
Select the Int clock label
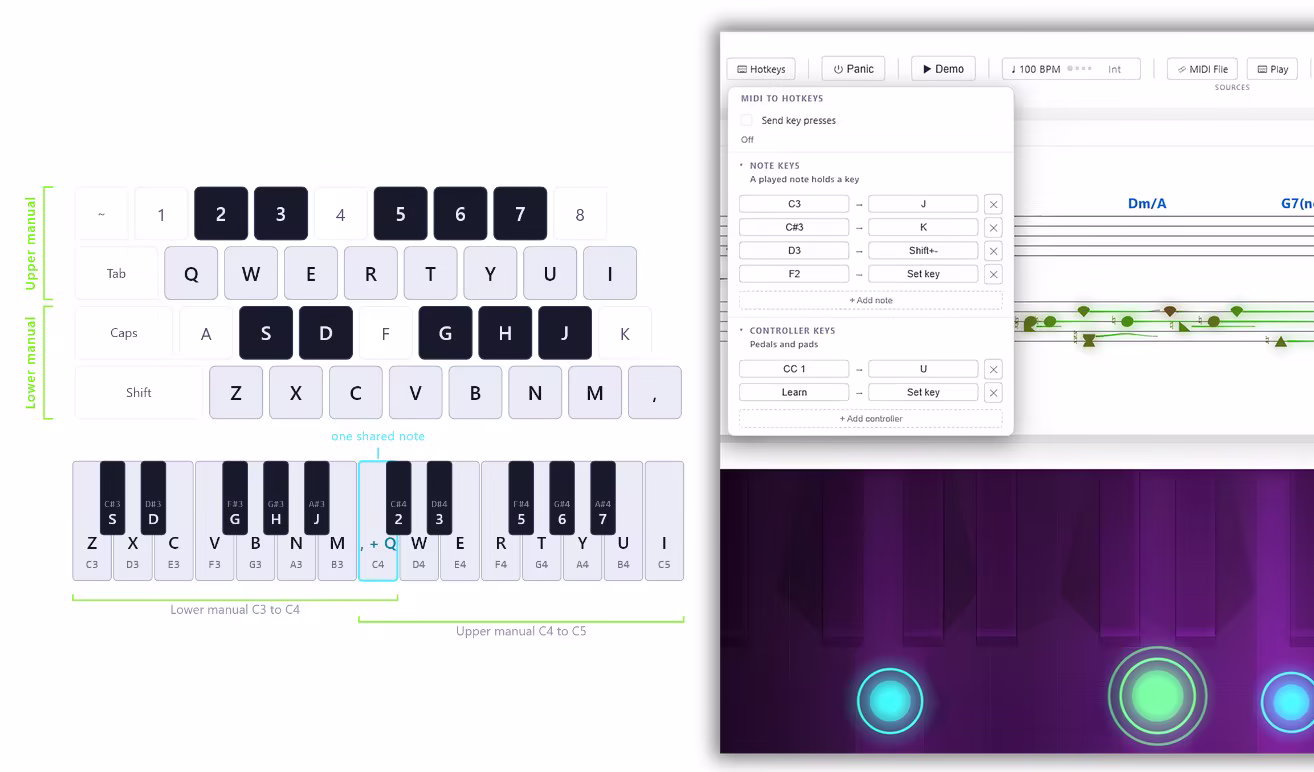[x=1115, y=69]
